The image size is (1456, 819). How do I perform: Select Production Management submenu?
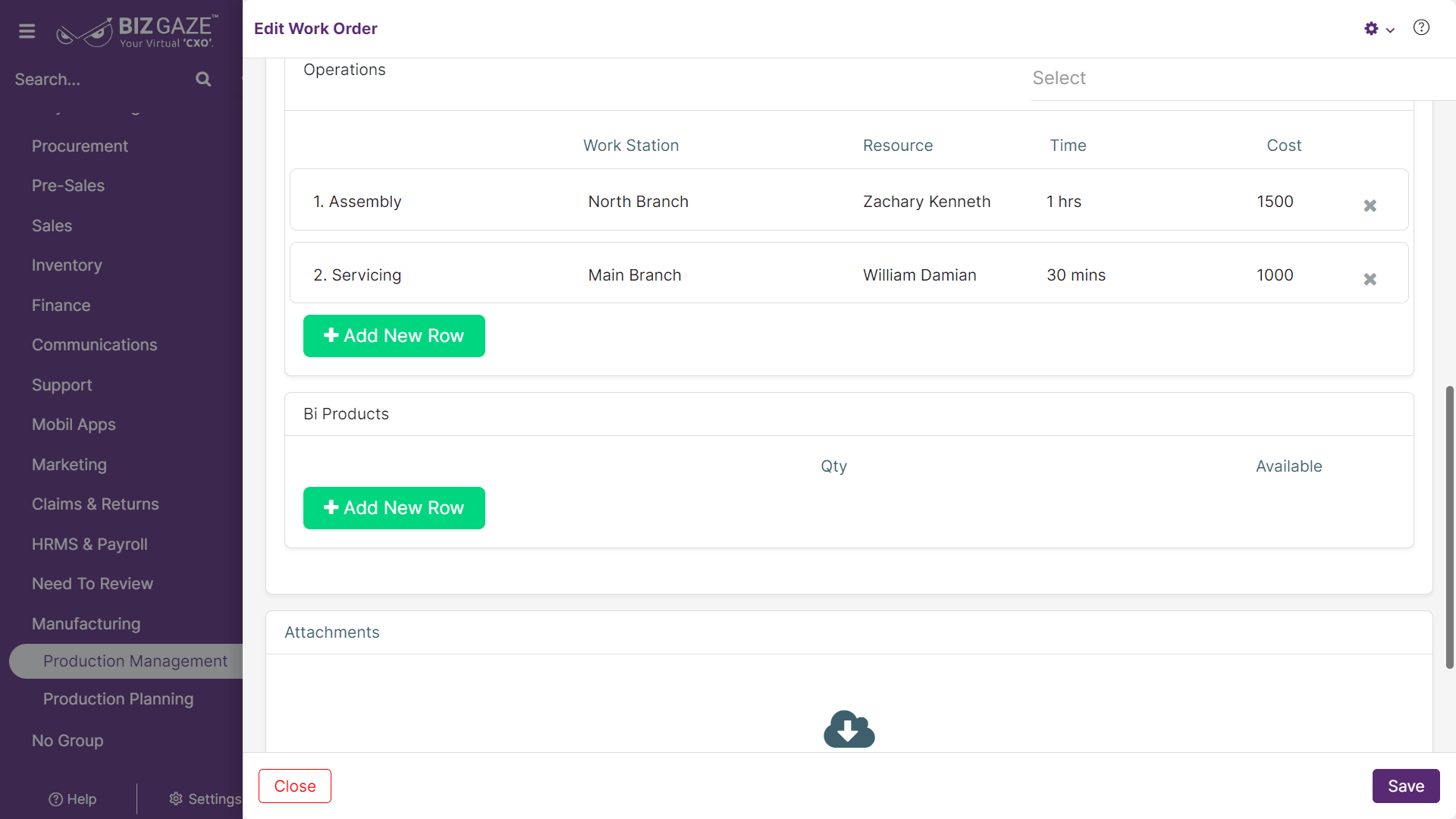(127, 661)
